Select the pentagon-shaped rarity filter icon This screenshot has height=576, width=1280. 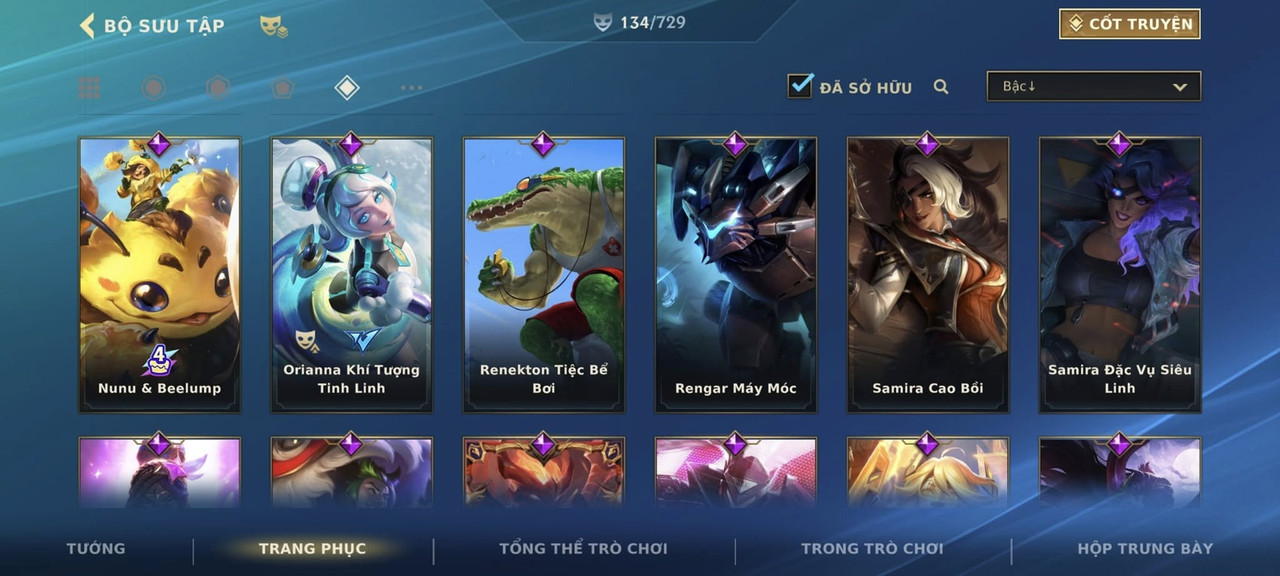(x=282, y=88)
